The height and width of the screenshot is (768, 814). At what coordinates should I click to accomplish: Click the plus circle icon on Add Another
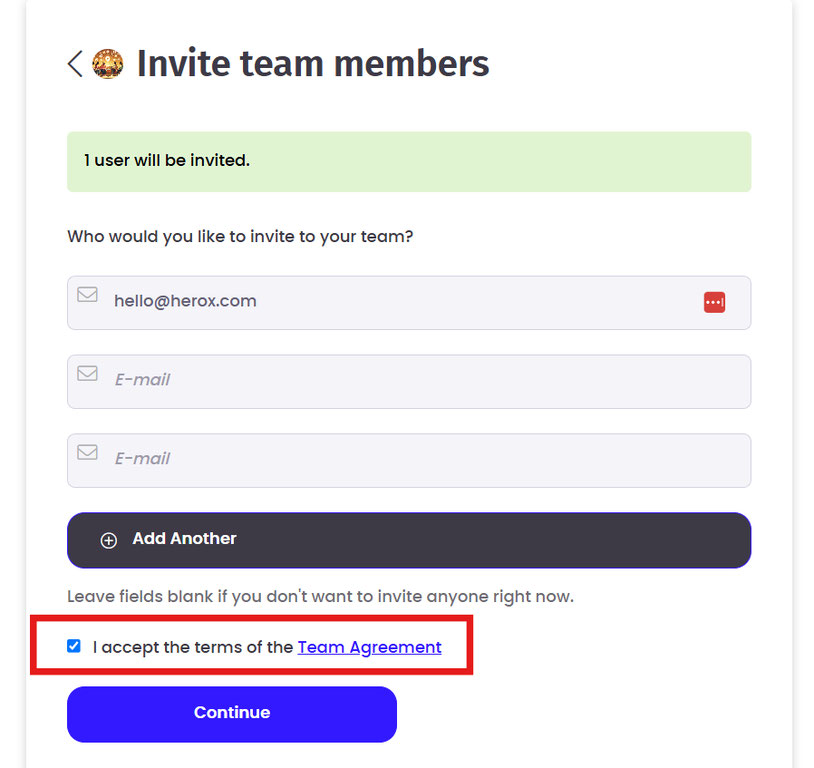(x=109, y=540)
